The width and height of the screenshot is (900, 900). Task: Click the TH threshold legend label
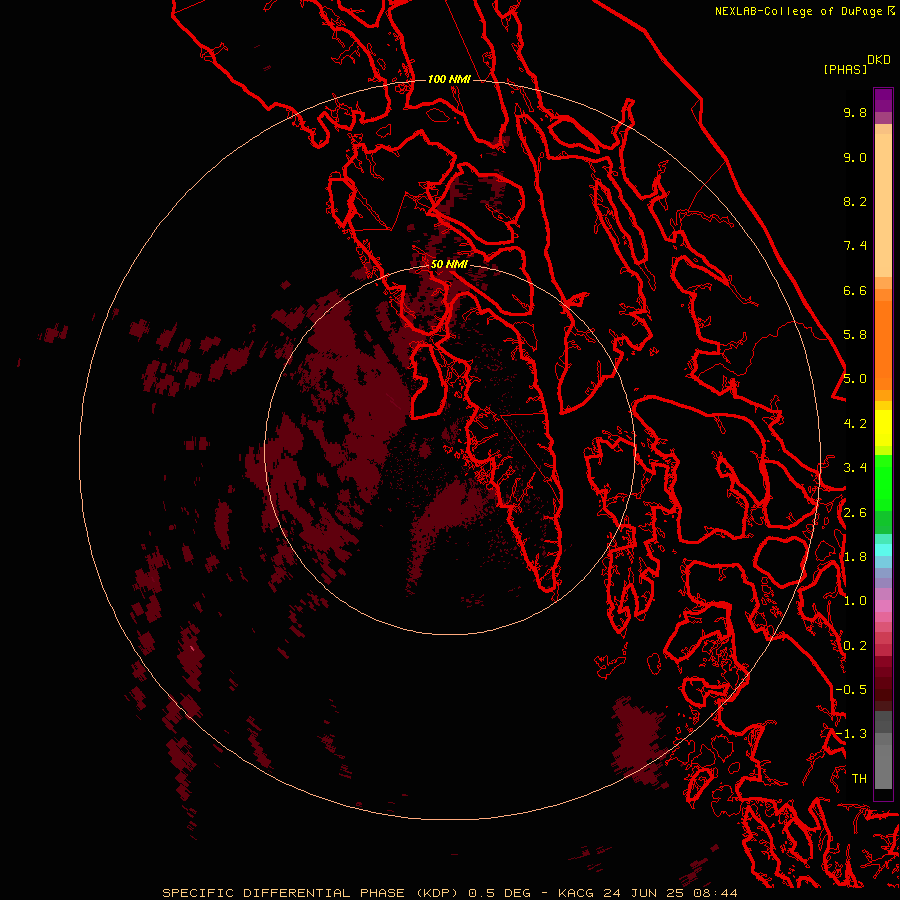(859, 779)
